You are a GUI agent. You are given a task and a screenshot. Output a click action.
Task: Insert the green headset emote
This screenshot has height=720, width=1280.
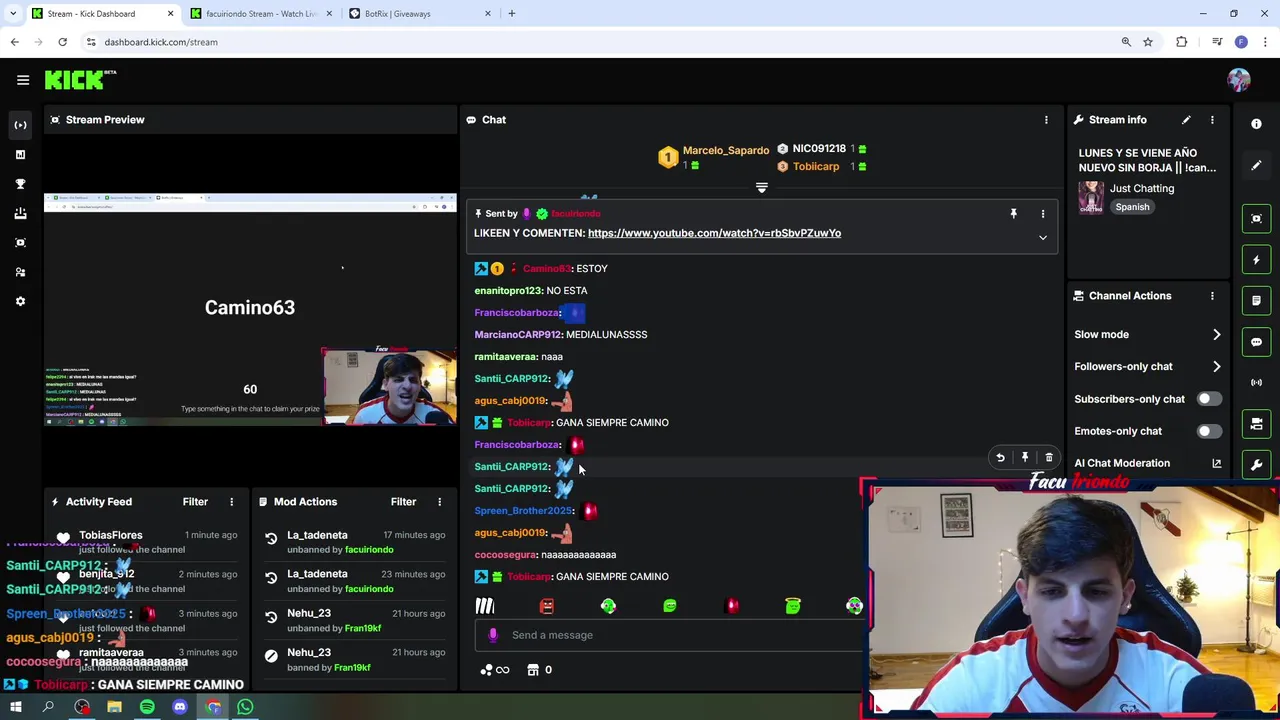[x=608, y=606]
